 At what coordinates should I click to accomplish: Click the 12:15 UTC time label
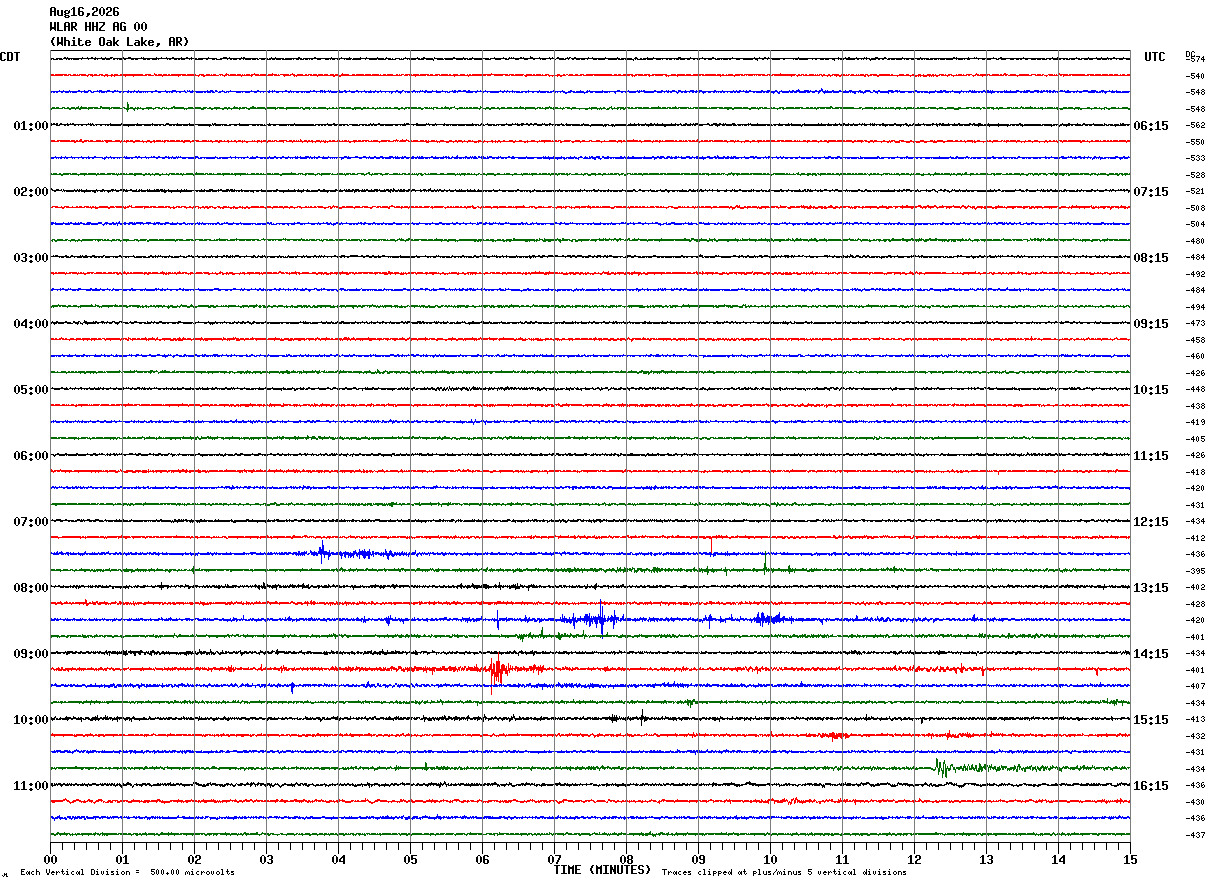[1151, 522]
